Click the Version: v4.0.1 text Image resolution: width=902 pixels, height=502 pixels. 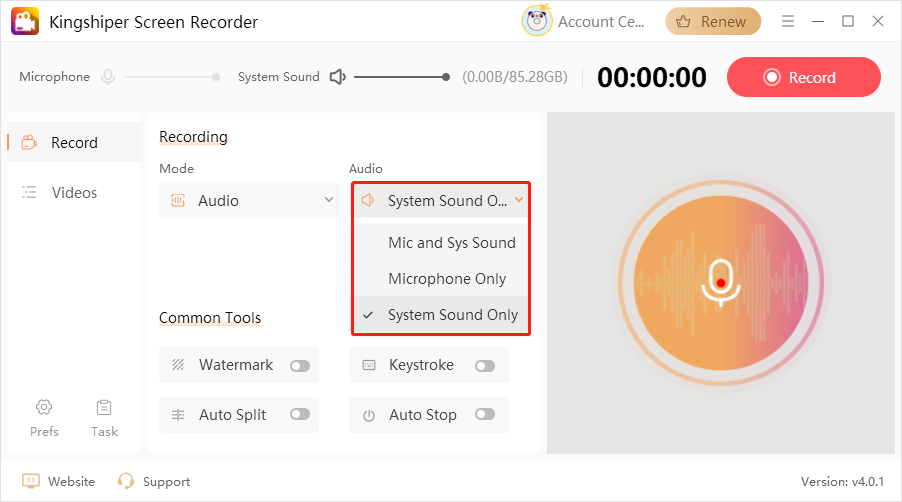[x=842, y=481]
